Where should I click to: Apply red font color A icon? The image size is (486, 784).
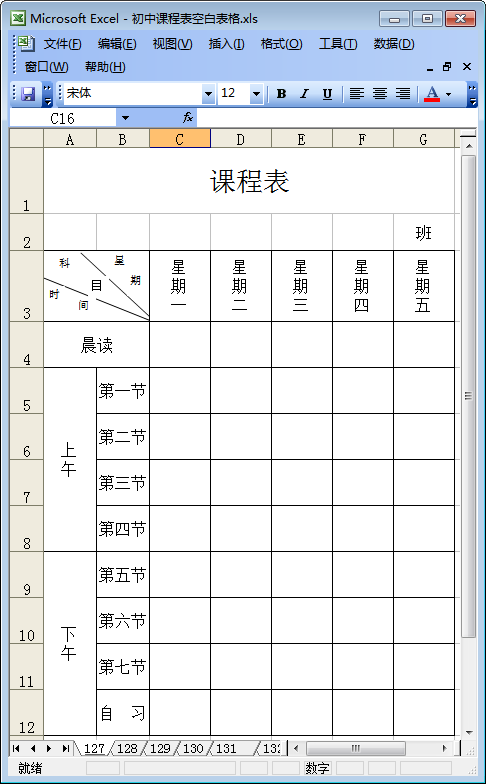432,94
